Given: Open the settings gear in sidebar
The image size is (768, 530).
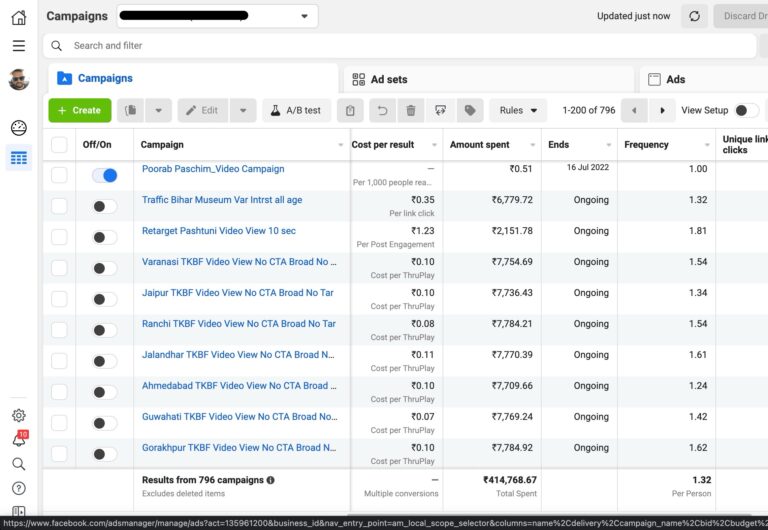Looking at the screenshot, I should tap(18, 415).
